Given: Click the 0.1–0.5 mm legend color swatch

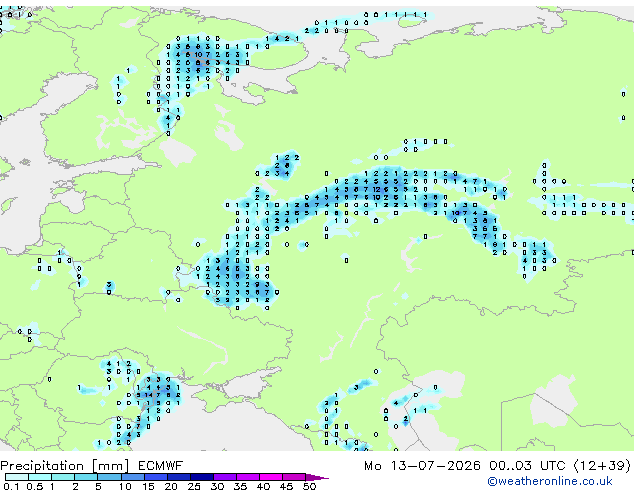Looking at the screenshot, I should (17, 477).
